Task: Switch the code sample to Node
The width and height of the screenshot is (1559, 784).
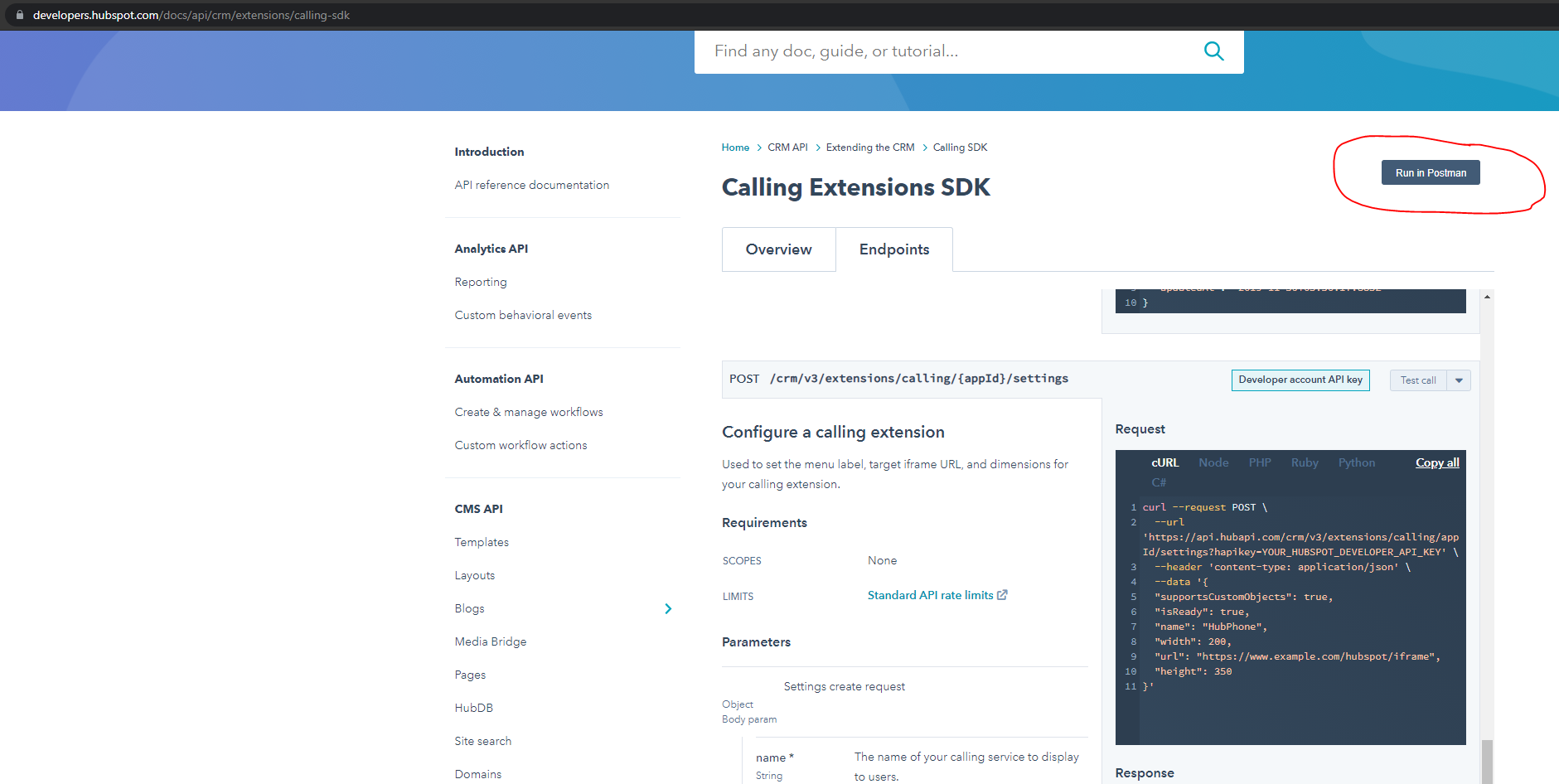Action: tap(1213, 462)
